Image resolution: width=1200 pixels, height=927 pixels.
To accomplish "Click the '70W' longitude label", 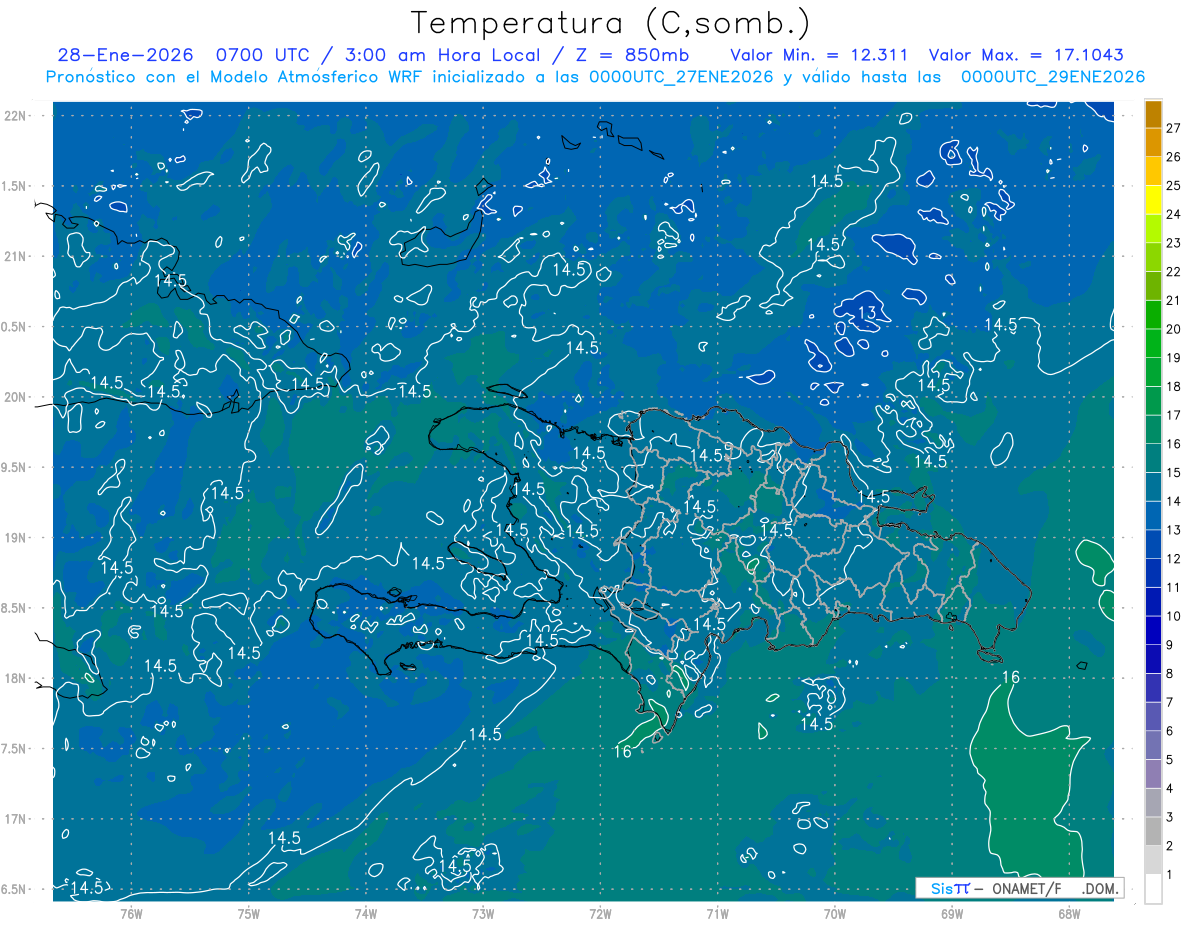I will 834,915.
